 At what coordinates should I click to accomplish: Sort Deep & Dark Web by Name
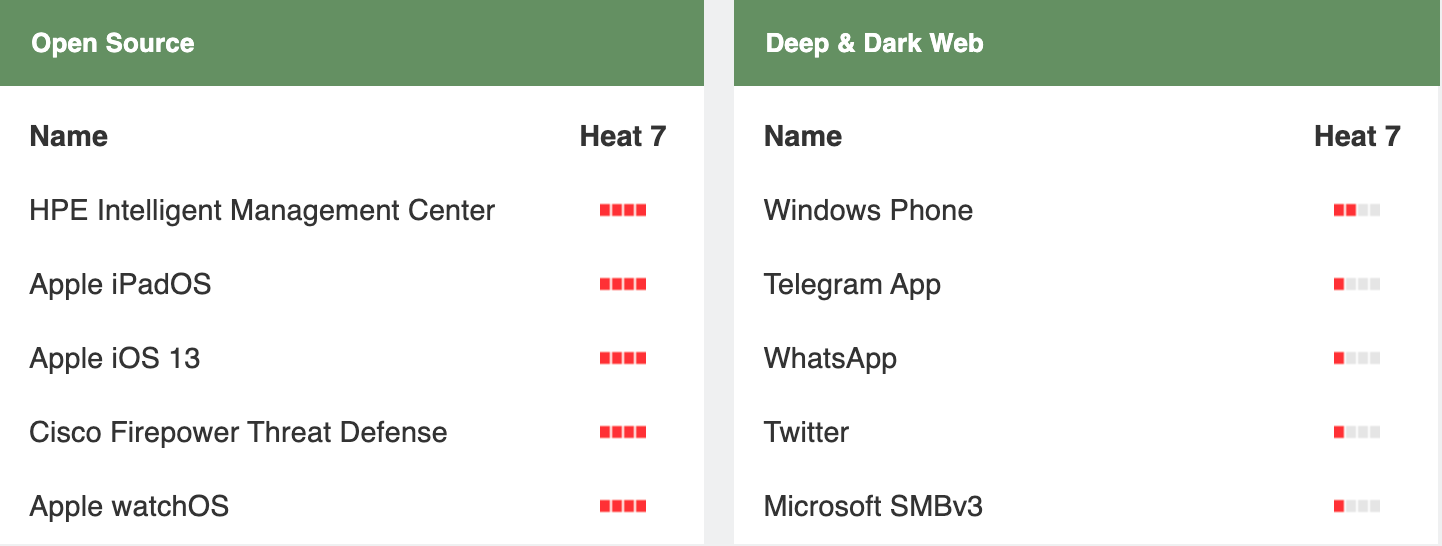tap(803, 136)
